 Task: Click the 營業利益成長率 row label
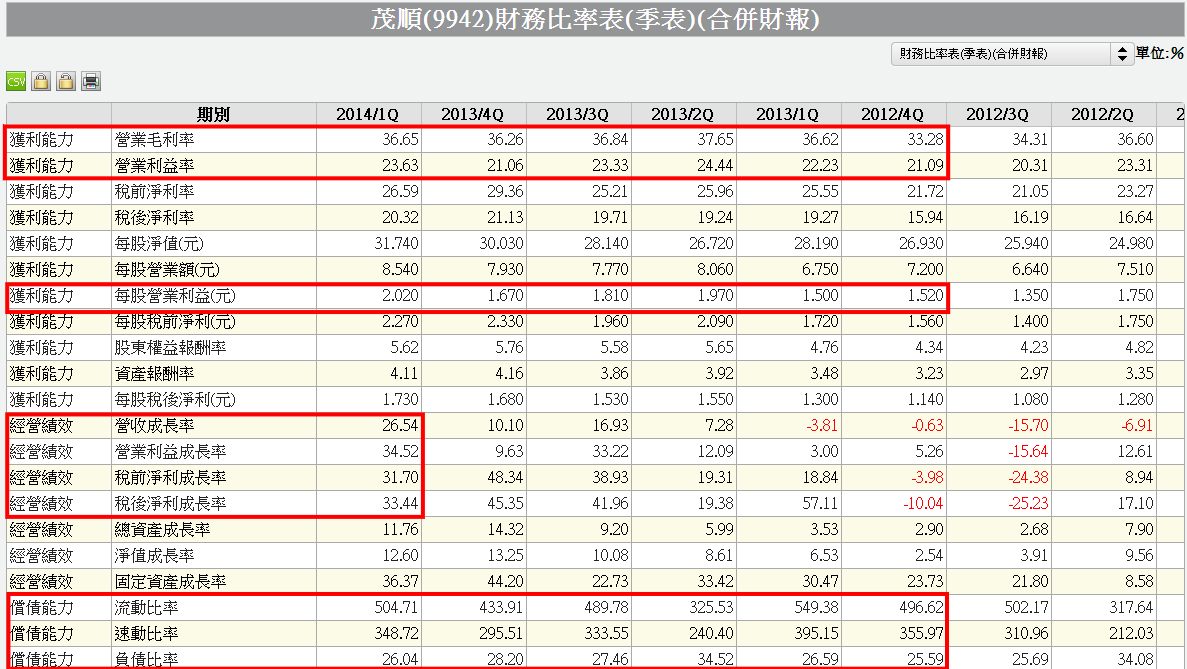coord(170,452)
